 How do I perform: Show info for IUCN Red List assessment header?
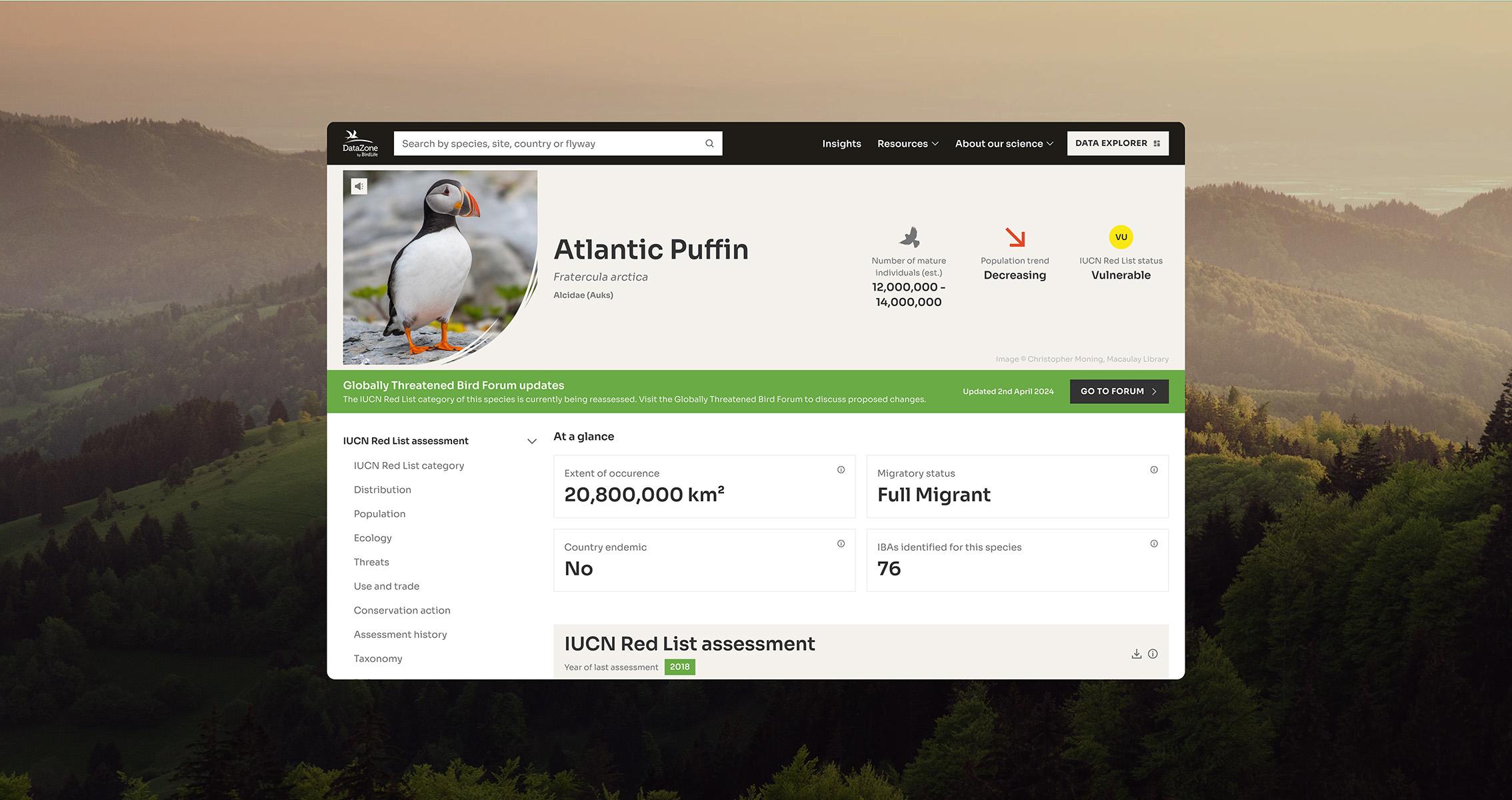(1153, 654)
